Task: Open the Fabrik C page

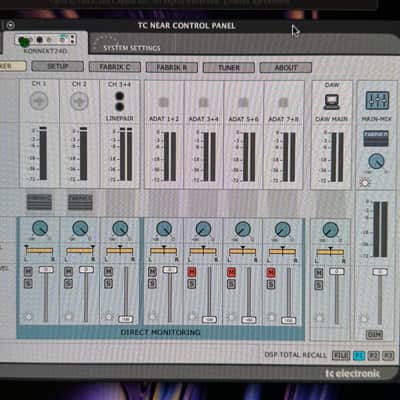Action: (x=115, y=67)
